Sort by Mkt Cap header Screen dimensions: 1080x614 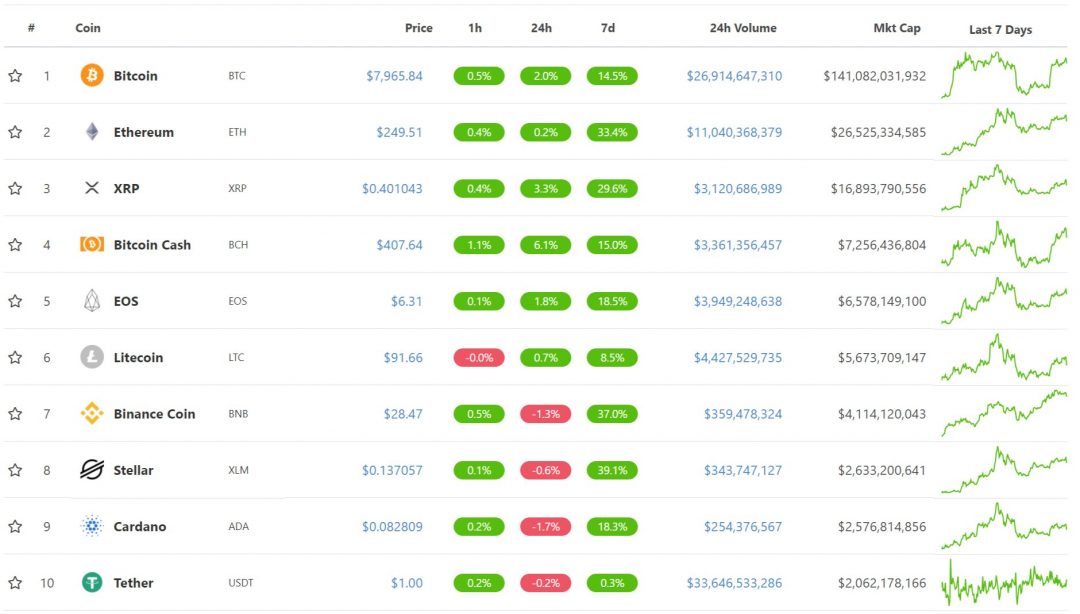click(x=896, y=28)
